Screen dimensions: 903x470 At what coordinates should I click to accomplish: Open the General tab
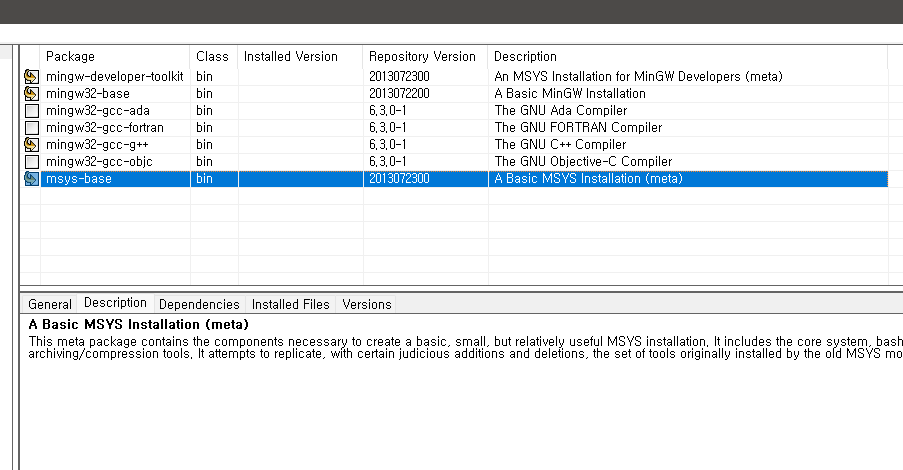pyautogui.click(x=50, y=304)
